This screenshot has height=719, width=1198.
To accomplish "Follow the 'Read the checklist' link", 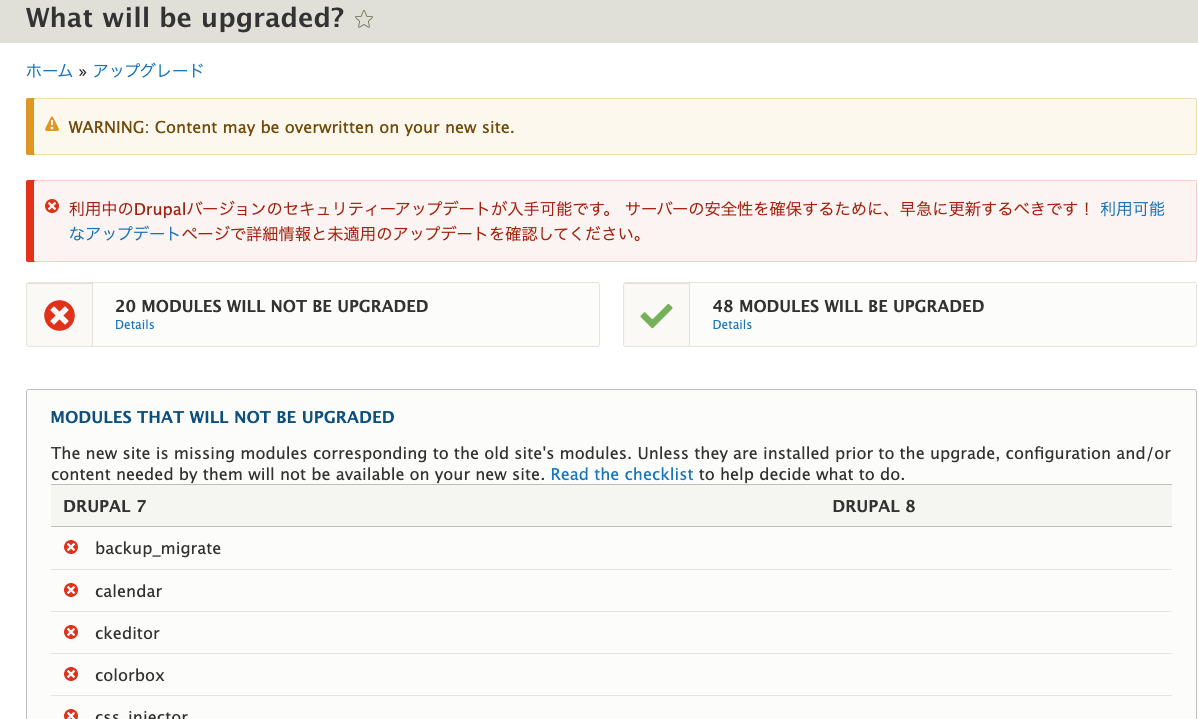I will pyautogui.click(x=621, y=474).
